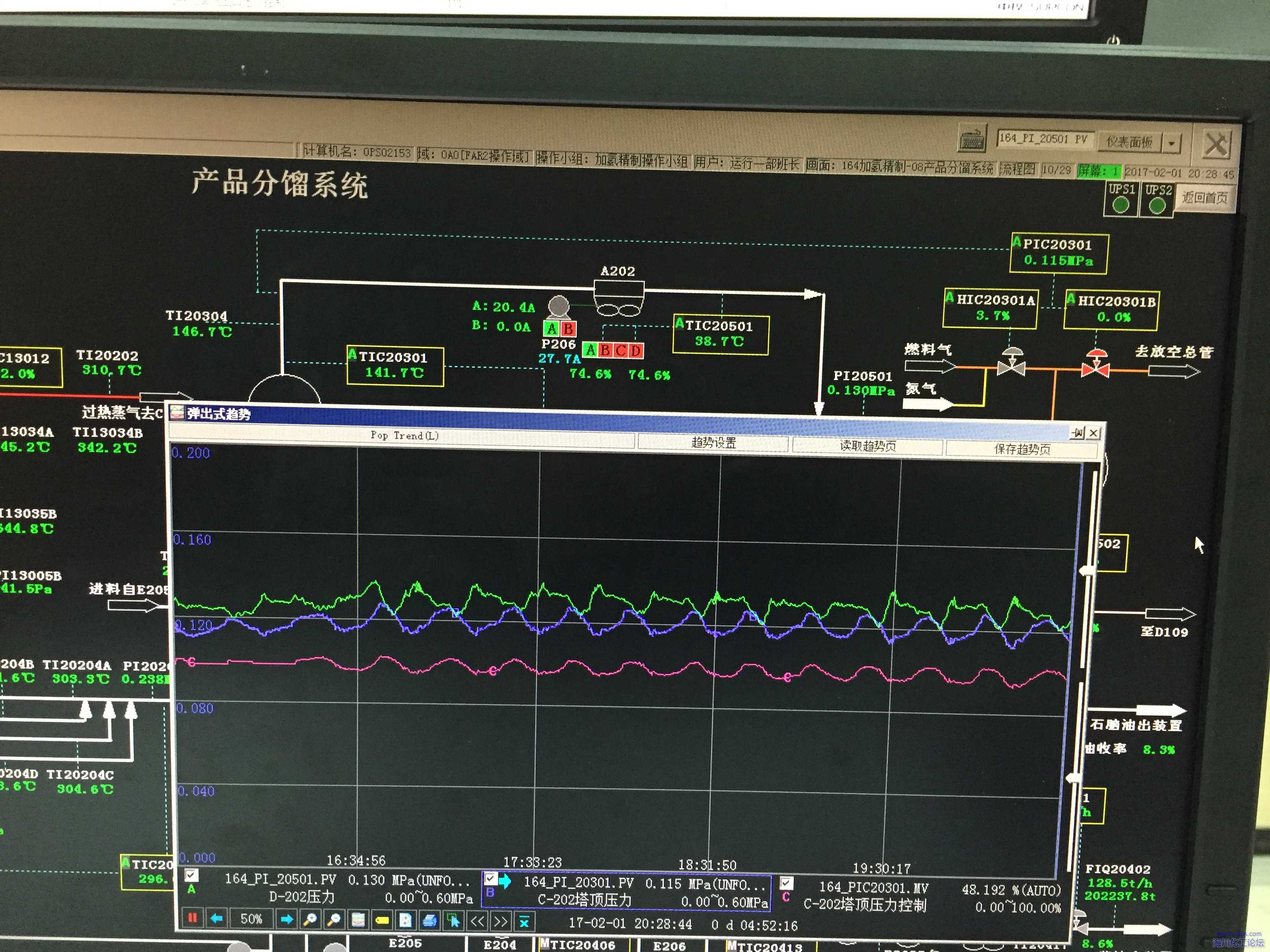Select P206 pump A green indicator
This screenshot has width=1270, height=952.
coord(552,329)
